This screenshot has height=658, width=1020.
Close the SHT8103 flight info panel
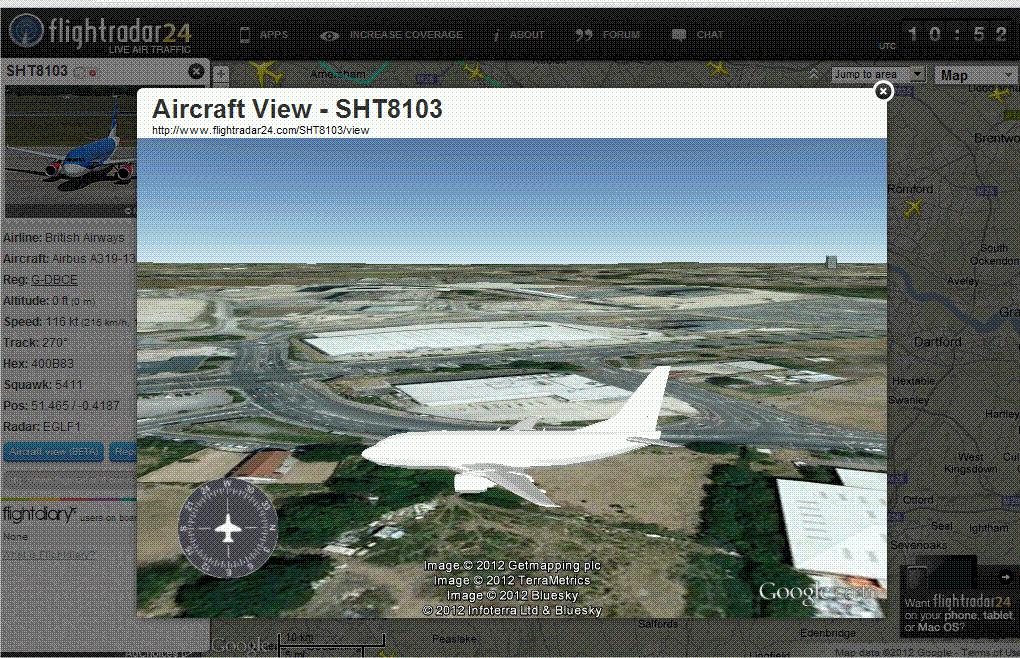click(x=196, y=72)
